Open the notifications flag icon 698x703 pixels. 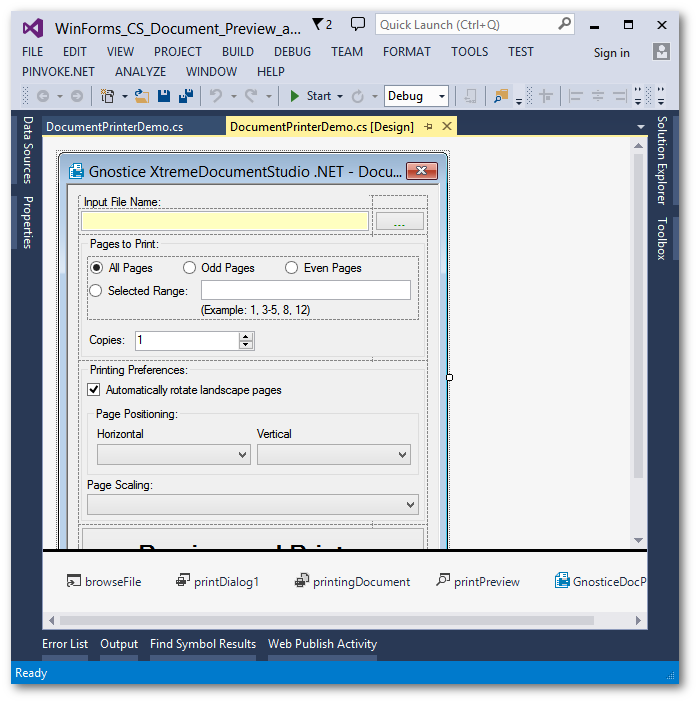(x=318, y=24)
